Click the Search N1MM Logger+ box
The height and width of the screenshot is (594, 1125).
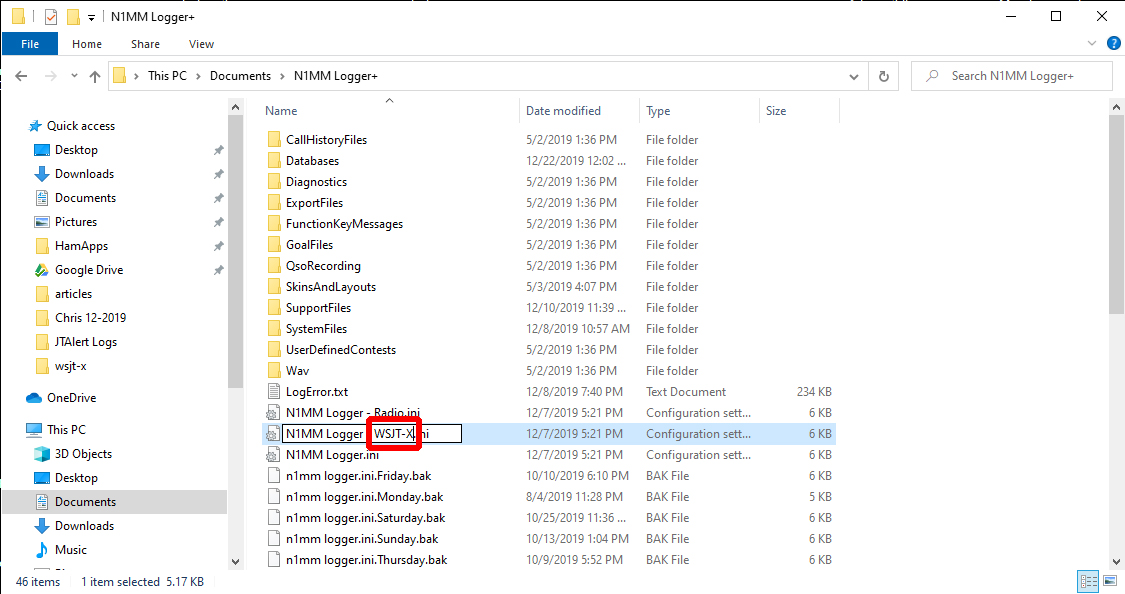(x=1012, y=76)
